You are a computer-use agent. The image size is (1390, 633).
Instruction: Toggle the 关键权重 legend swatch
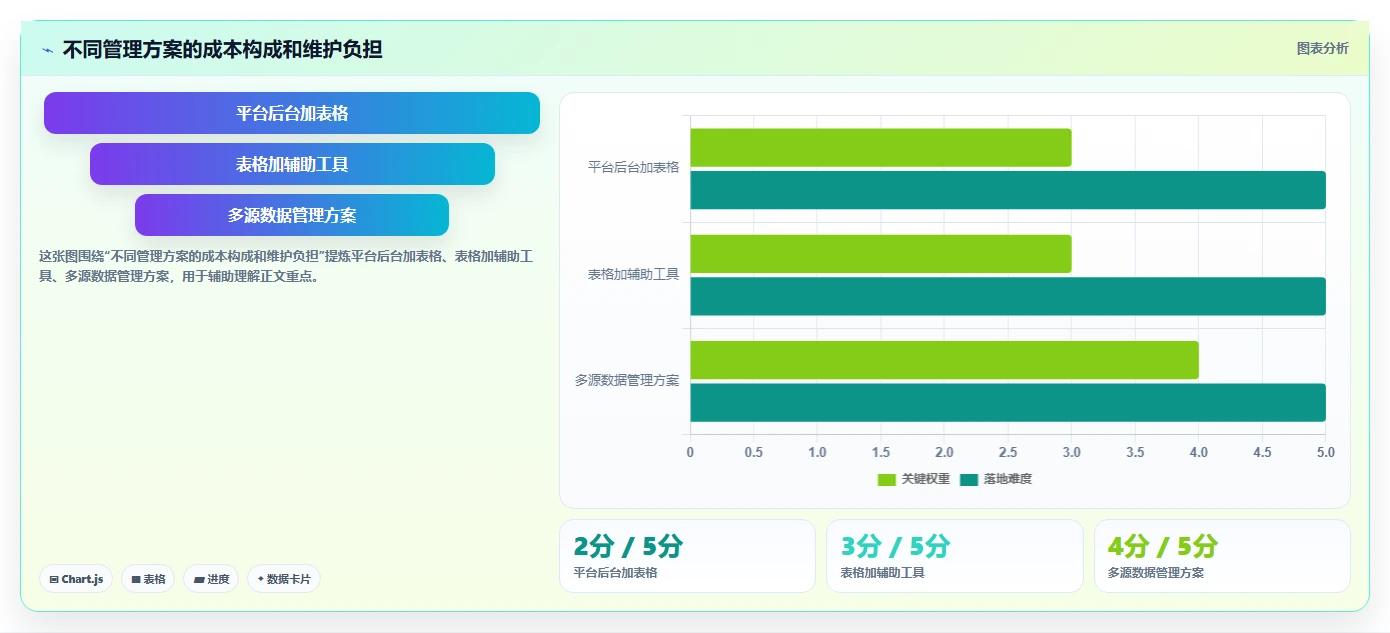[x=887, y=480]
